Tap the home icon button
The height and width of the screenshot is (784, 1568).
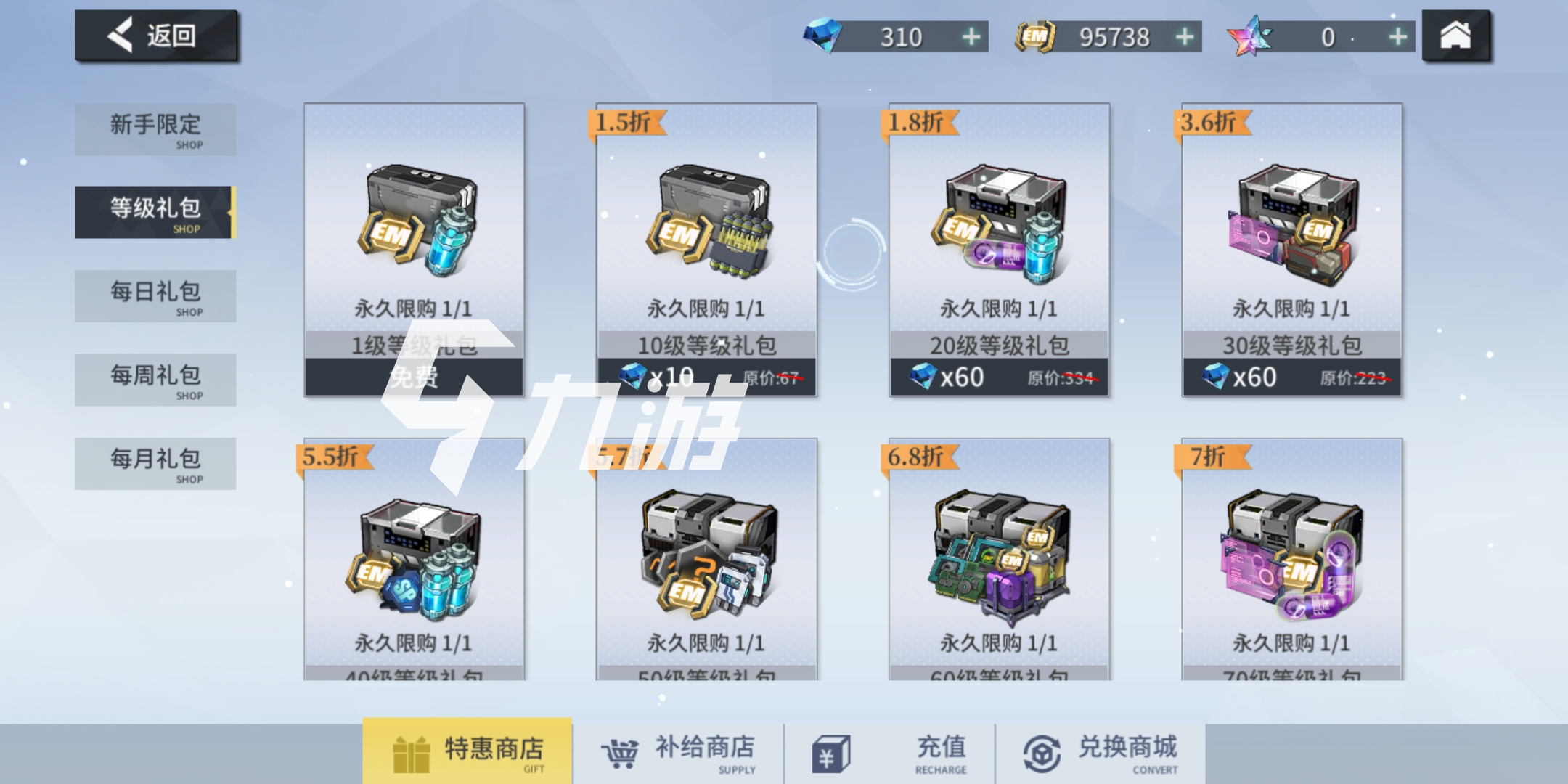pos(1455,36)
